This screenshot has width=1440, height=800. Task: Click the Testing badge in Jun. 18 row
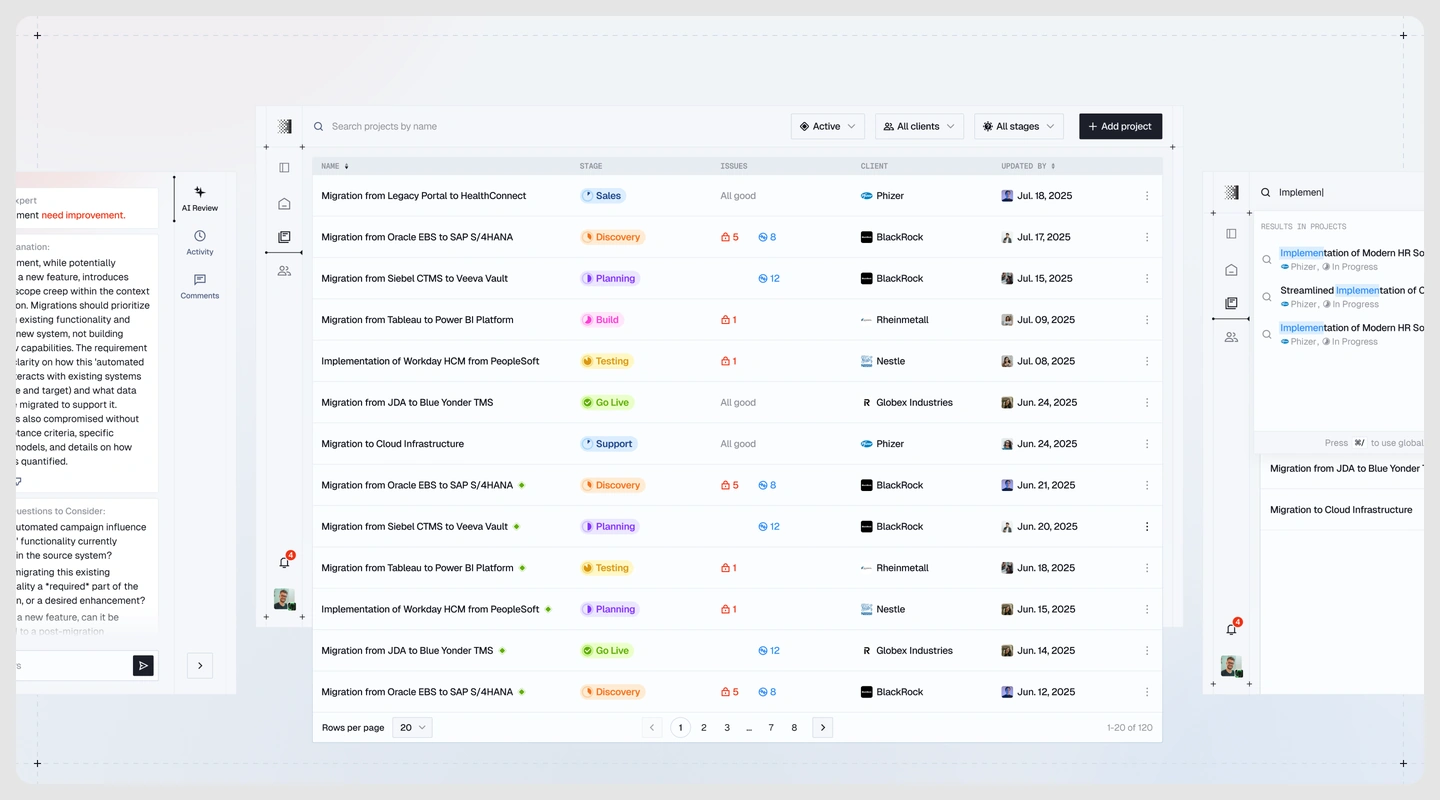tap(607, 568)
